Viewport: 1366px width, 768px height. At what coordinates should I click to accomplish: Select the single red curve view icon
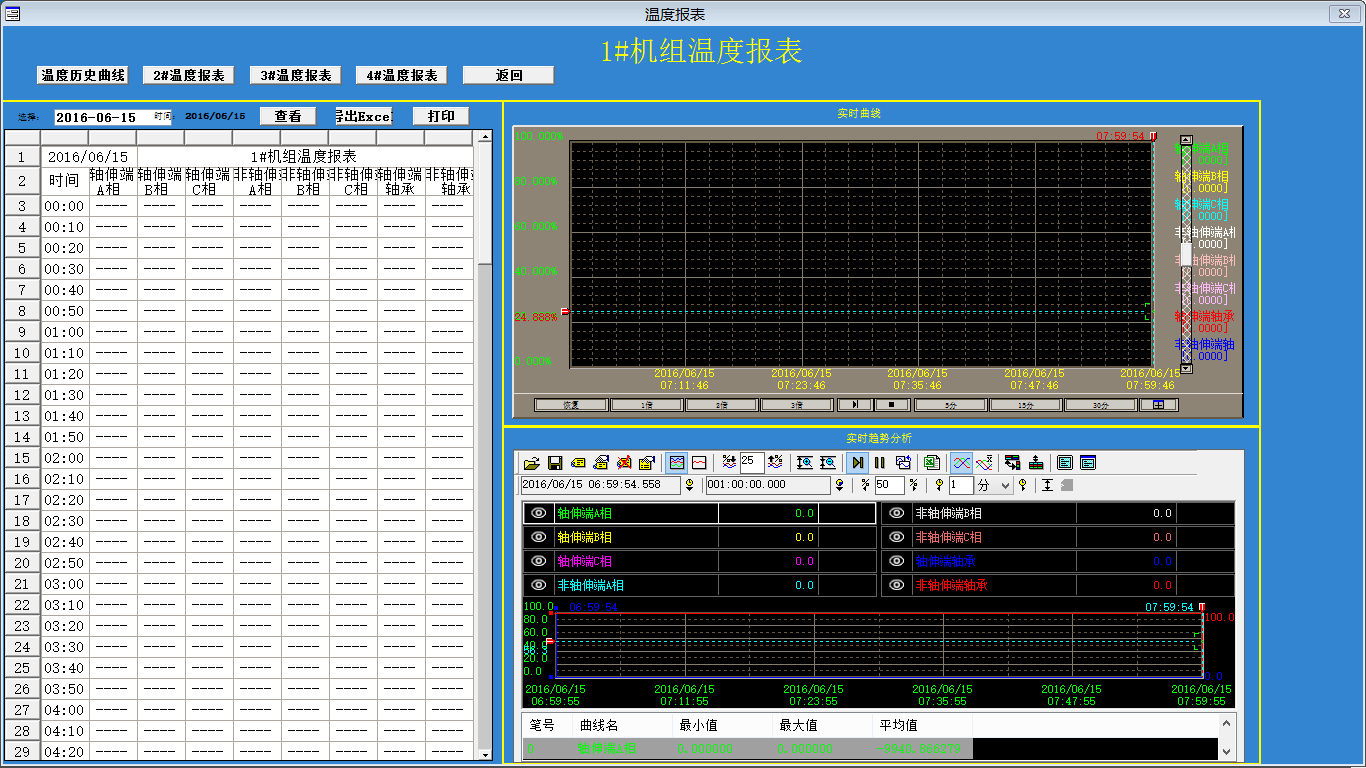[699, 463]
